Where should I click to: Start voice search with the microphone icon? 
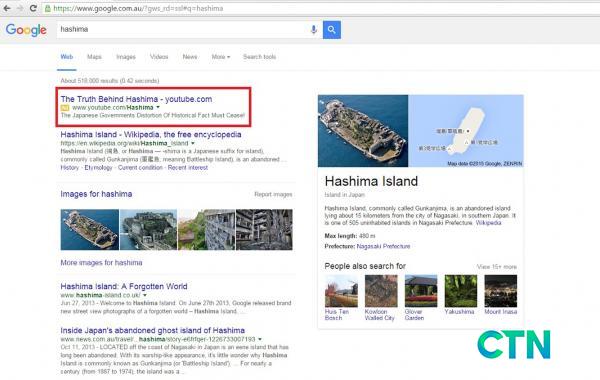314,29
